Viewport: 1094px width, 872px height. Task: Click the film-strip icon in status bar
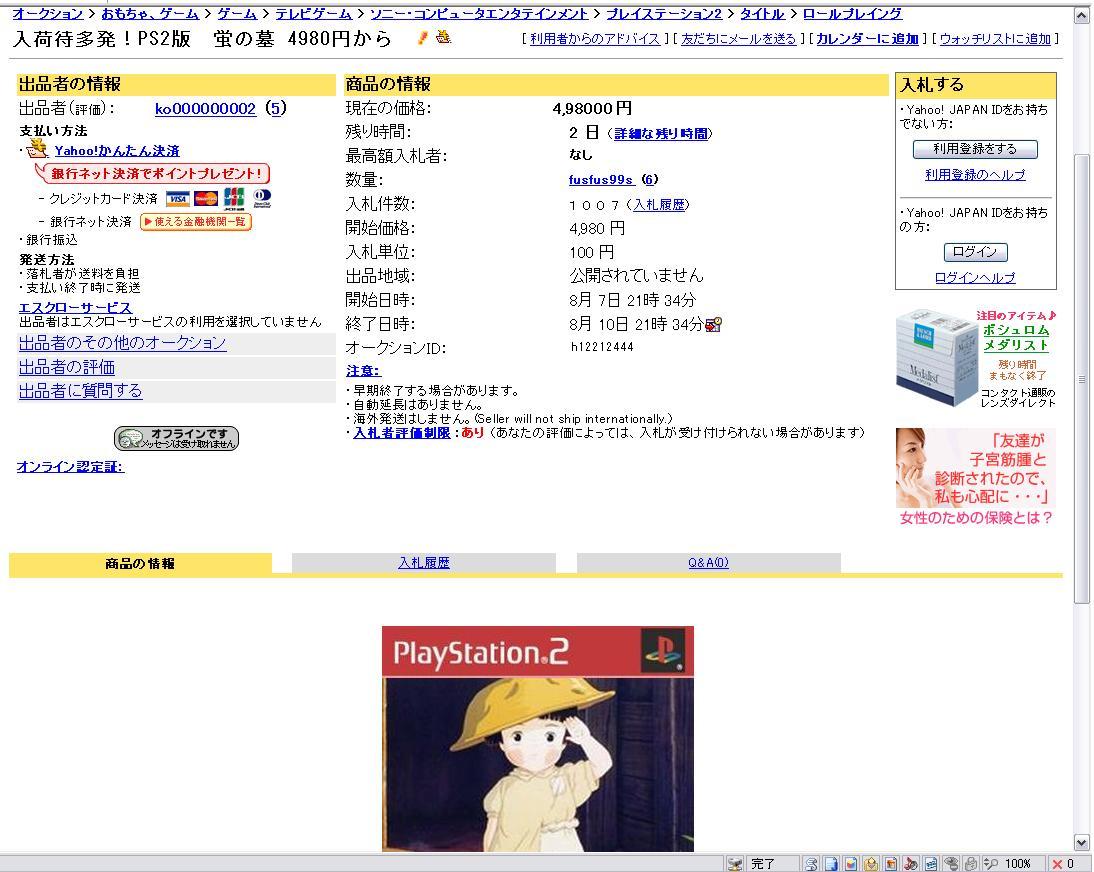pyautogui.click(x=931, y=864)
